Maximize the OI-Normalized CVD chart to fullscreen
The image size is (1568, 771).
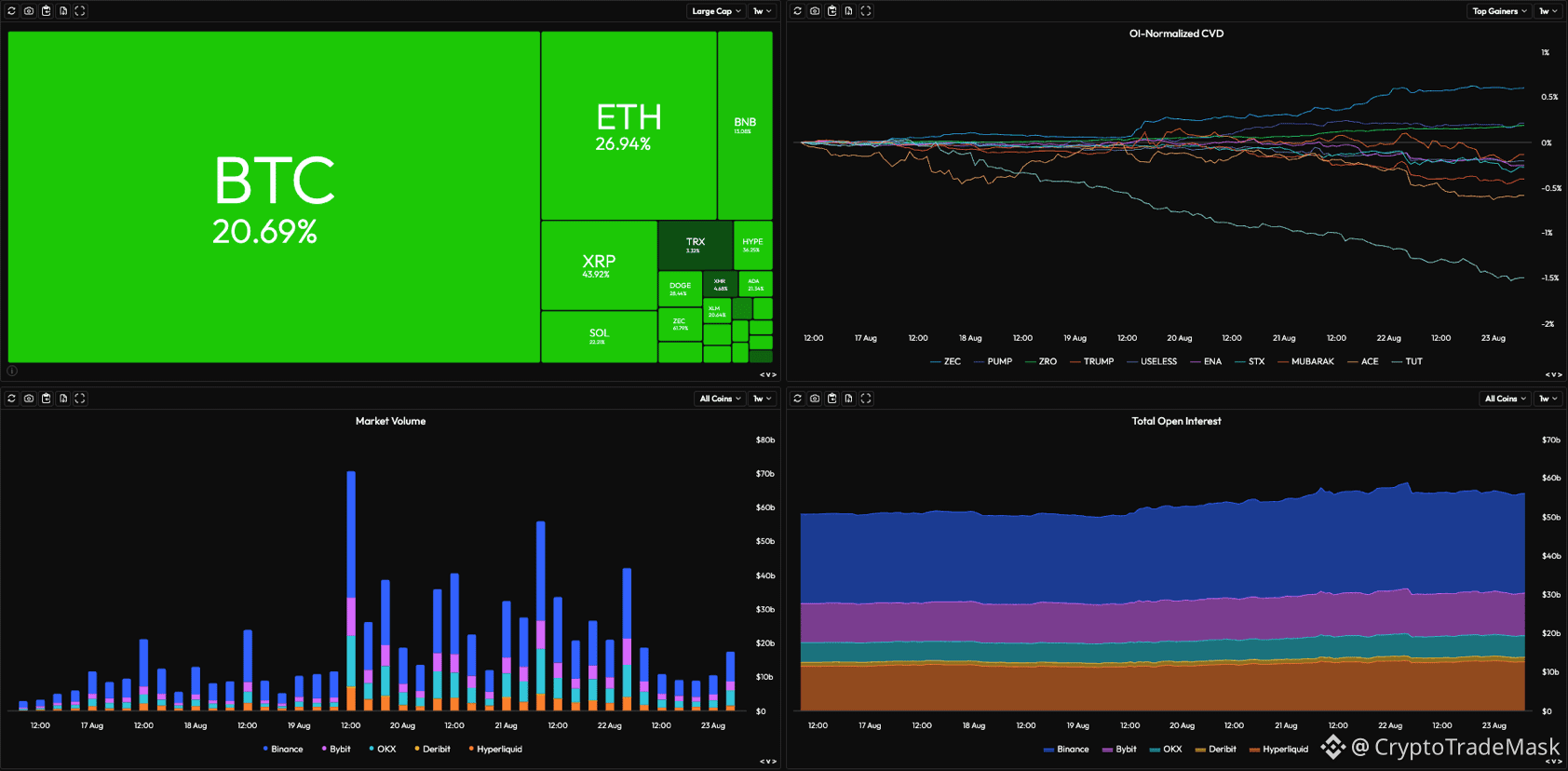(x=866, y=11)
